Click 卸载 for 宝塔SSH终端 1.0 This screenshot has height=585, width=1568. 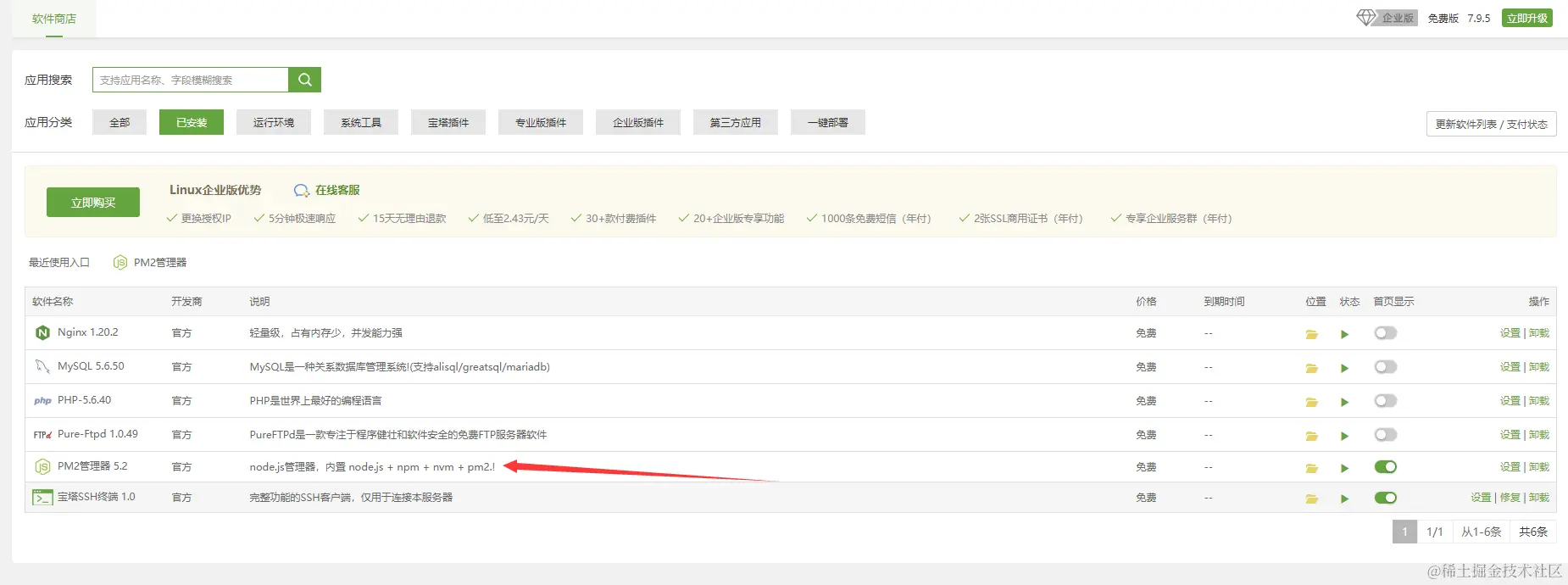(1539, 498)
